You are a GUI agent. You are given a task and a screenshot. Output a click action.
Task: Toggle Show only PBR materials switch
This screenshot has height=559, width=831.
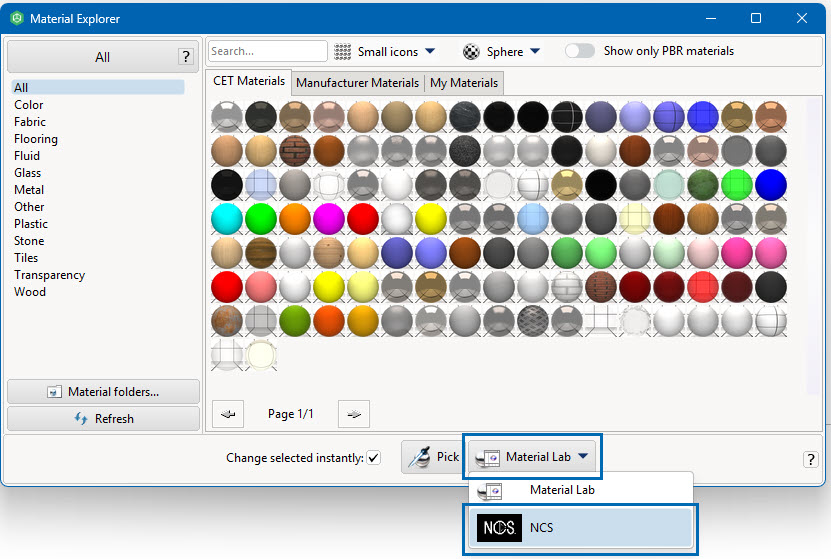pyautogui.click(x=579, y=51)
